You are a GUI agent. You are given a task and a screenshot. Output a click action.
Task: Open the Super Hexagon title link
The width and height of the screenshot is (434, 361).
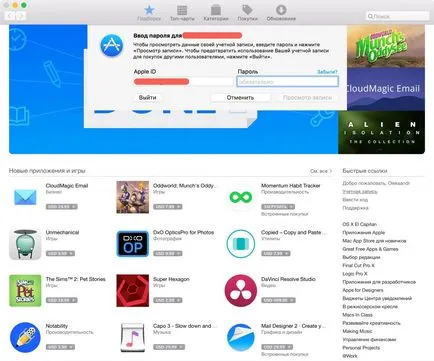(171, 279)
